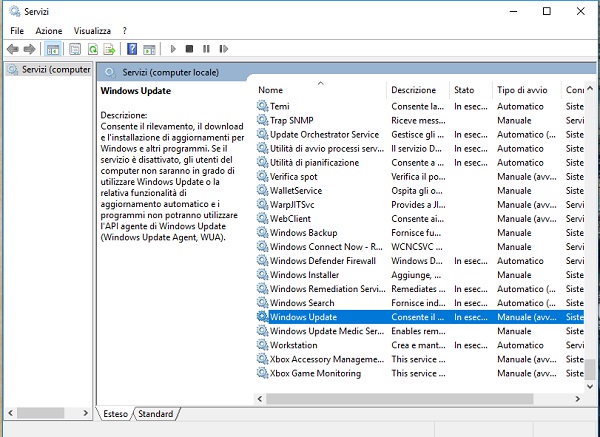Switch to the Standard tab
The image size is (600, 437).
point(156,414)
